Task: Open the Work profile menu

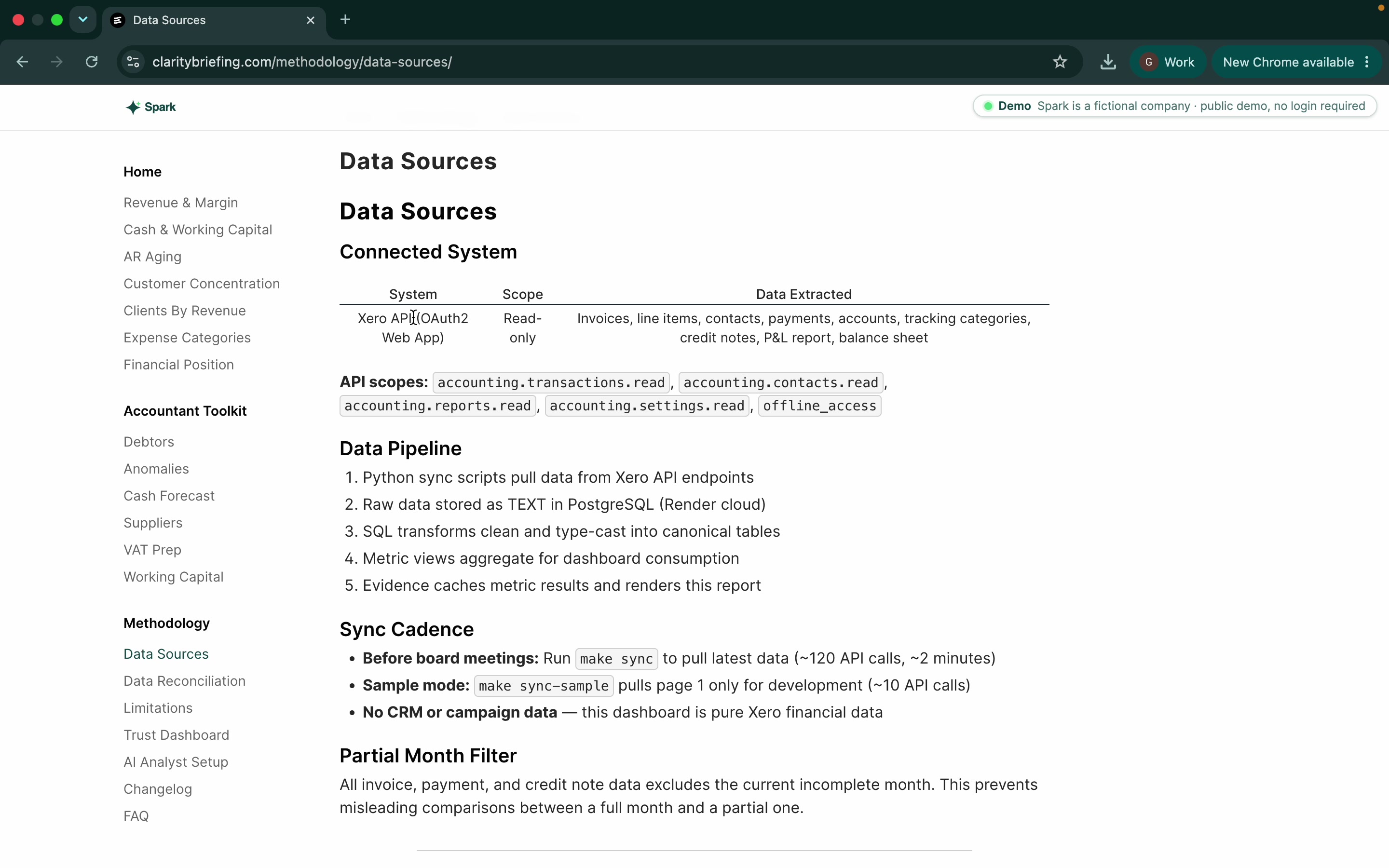Action: pos(1168,62)
